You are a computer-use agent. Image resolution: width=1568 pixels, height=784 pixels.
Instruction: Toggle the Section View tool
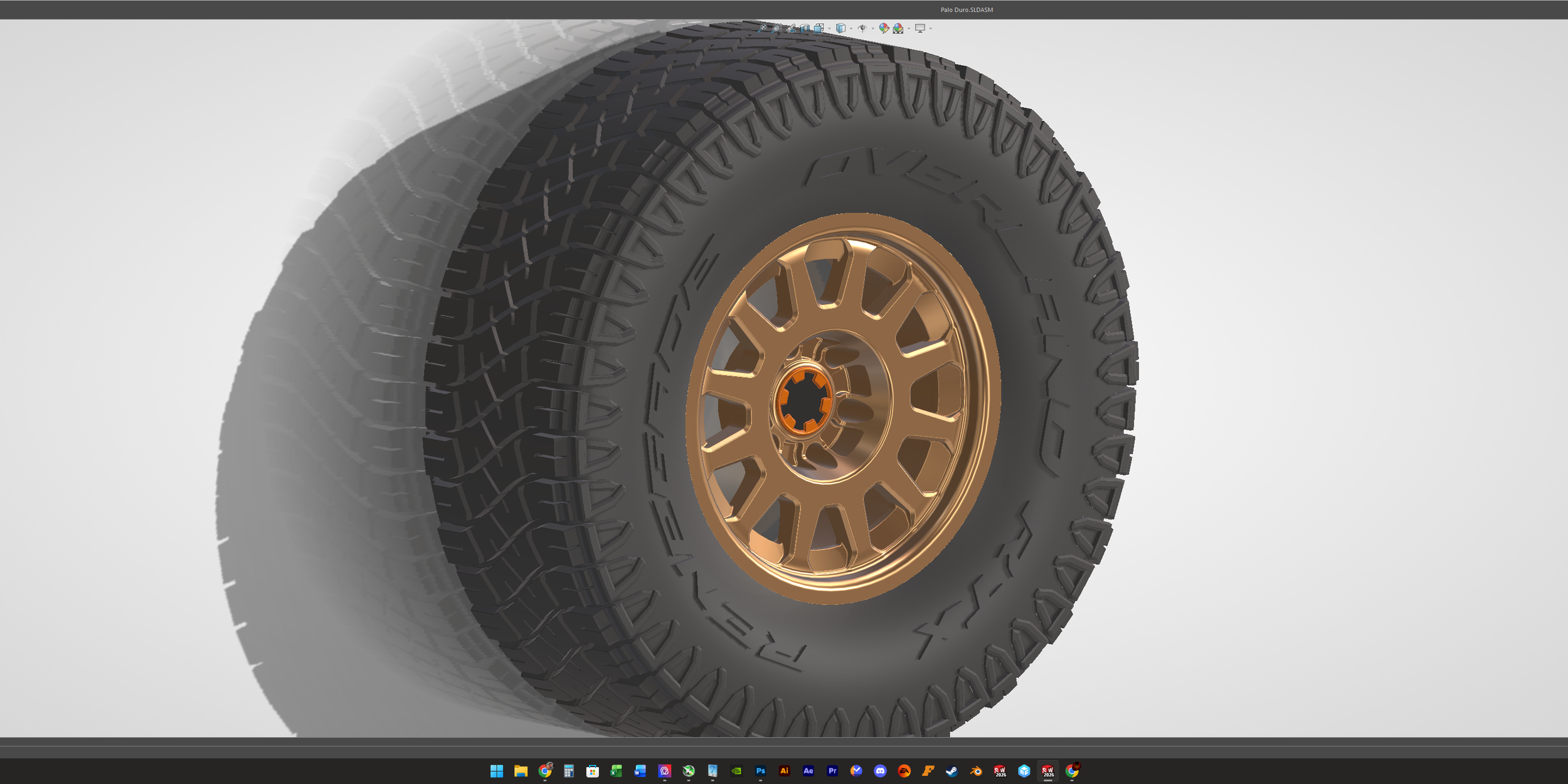coord(805,28)
